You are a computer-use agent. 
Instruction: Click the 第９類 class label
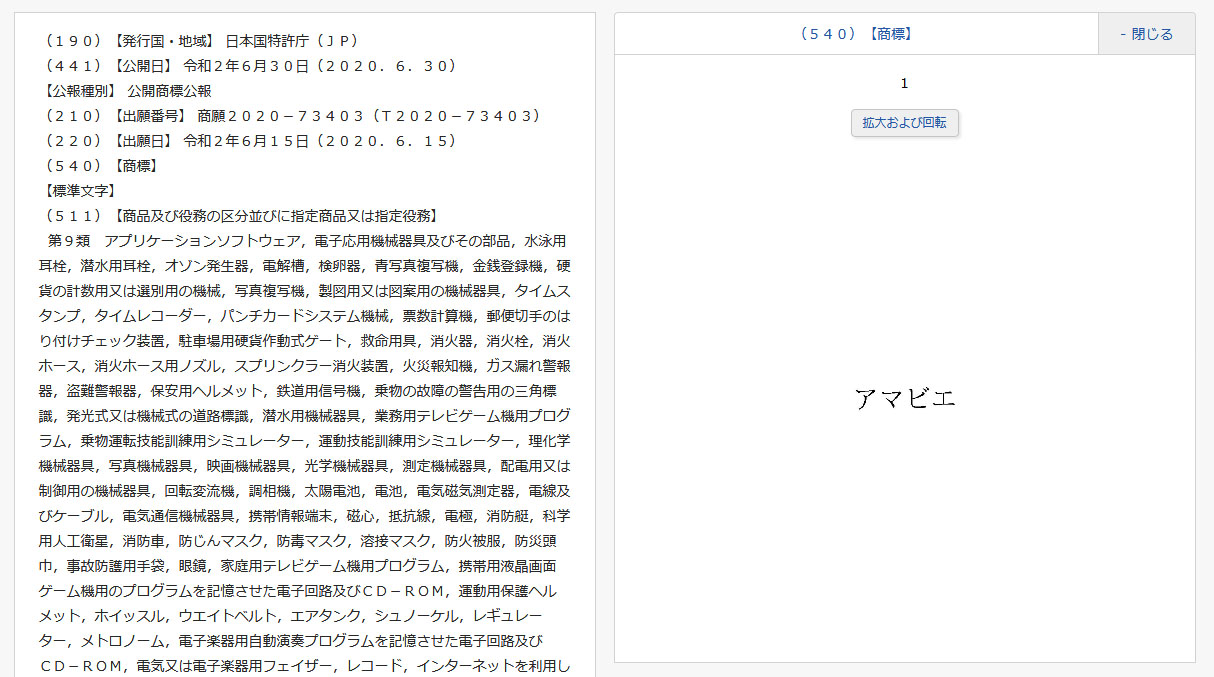coord(69,241)
